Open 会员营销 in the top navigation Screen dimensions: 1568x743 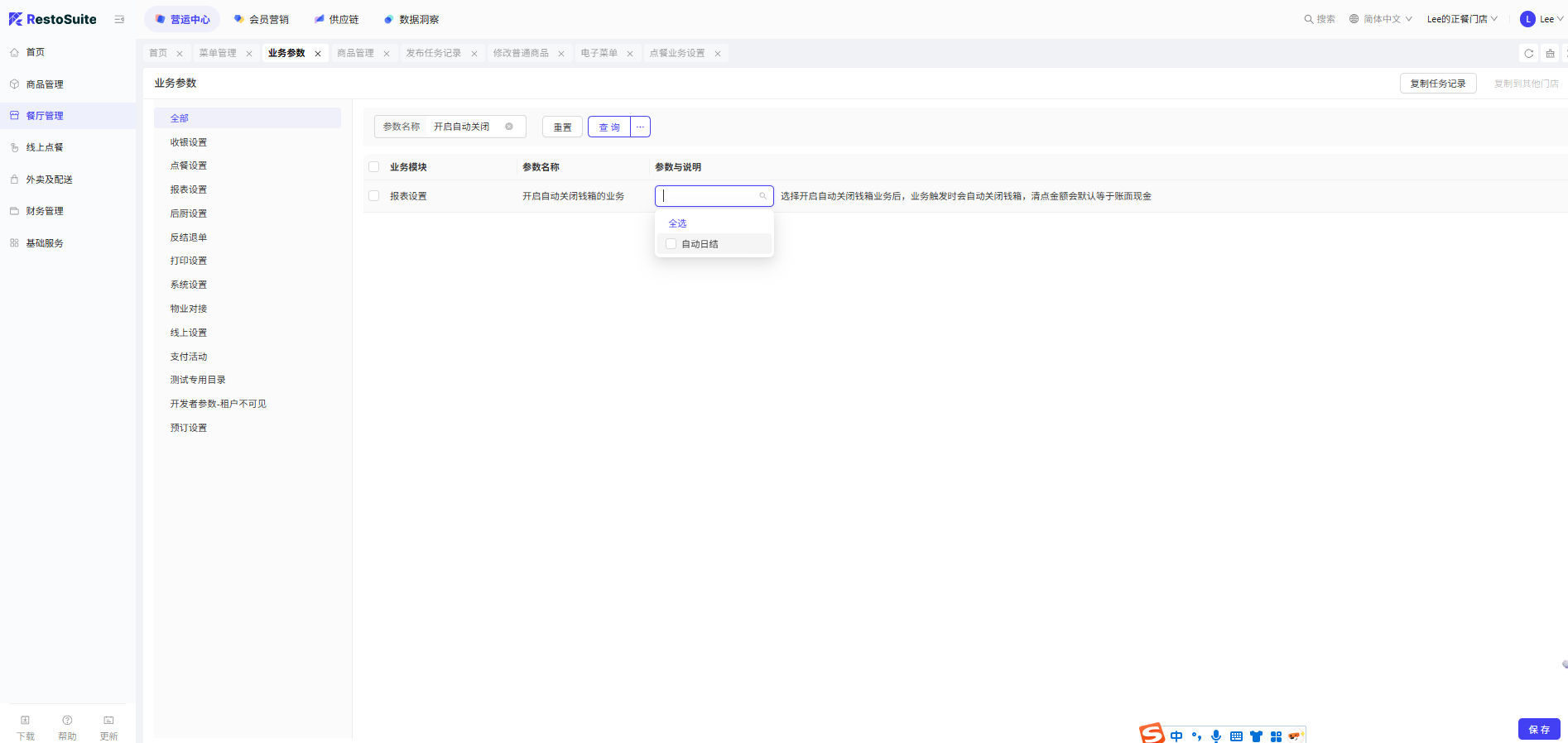pyautogui.click(x=262, y=19)
